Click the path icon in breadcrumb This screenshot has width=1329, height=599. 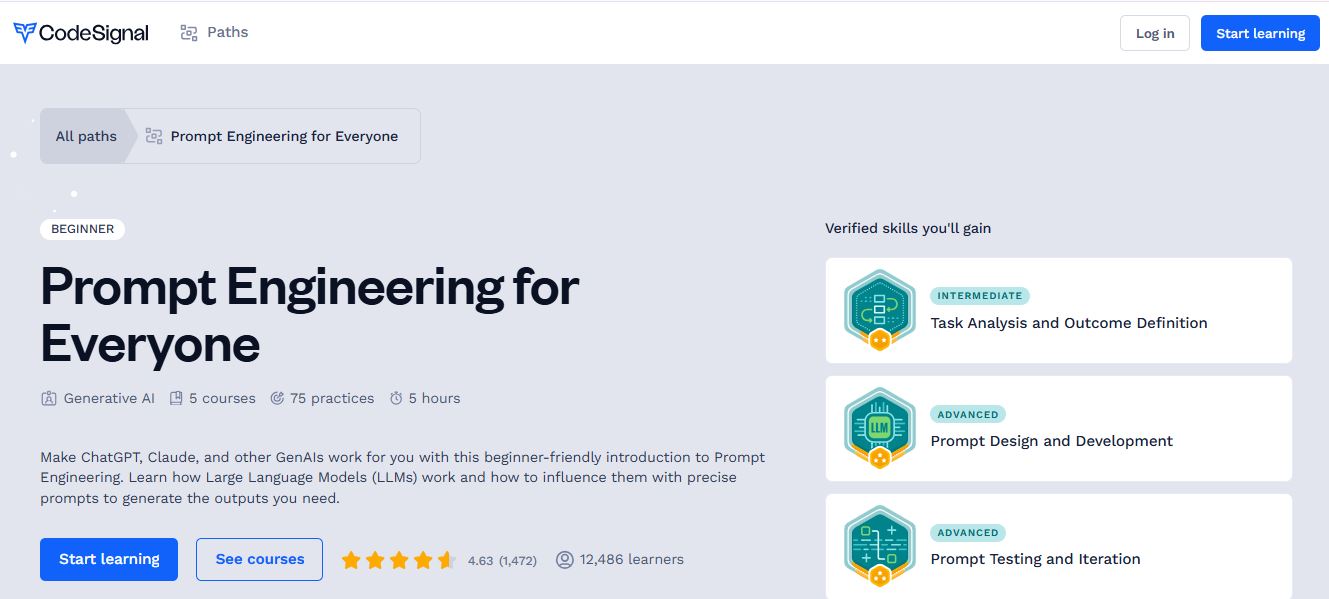click(x=154, y=136)
